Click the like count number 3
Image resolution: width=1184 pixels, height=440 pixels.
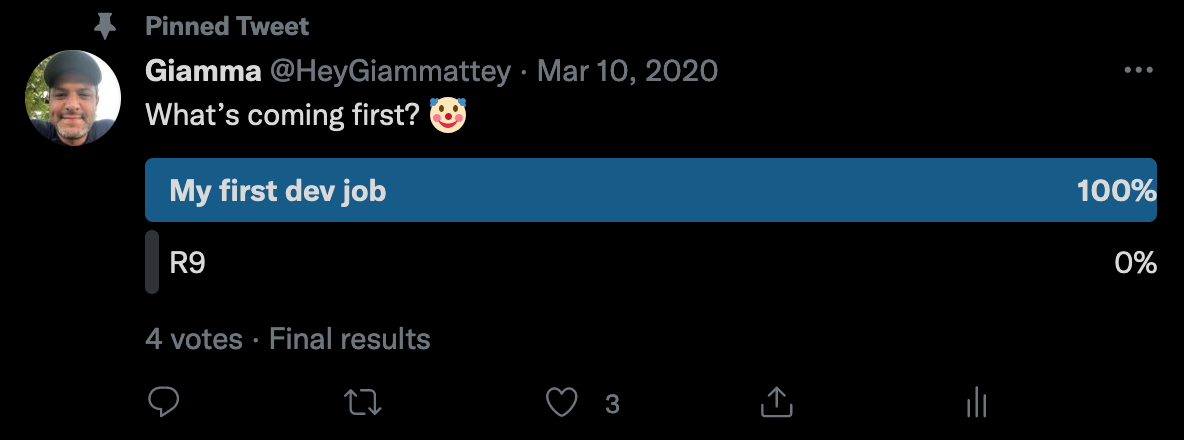click(613, 403)
